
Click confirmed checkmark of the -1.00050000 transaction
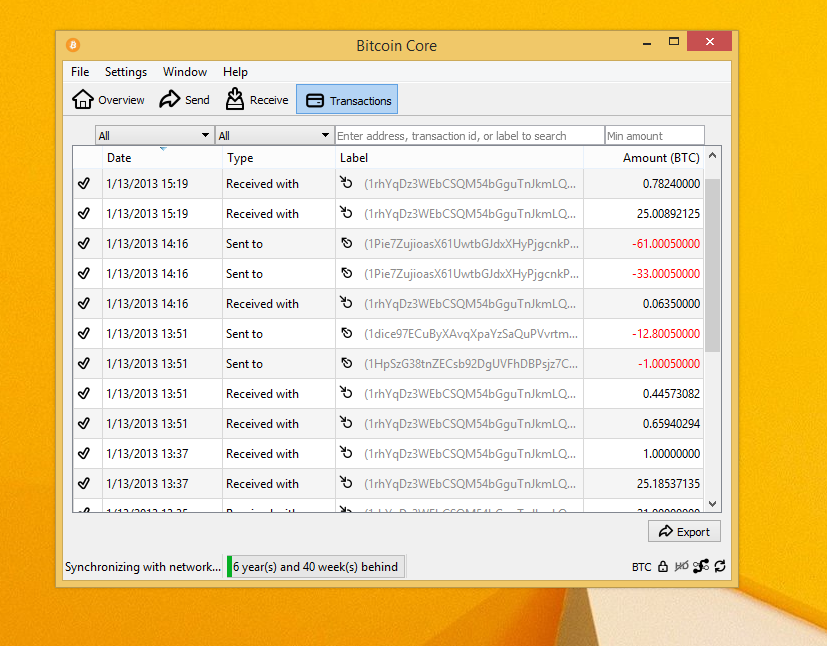[84, 364]
